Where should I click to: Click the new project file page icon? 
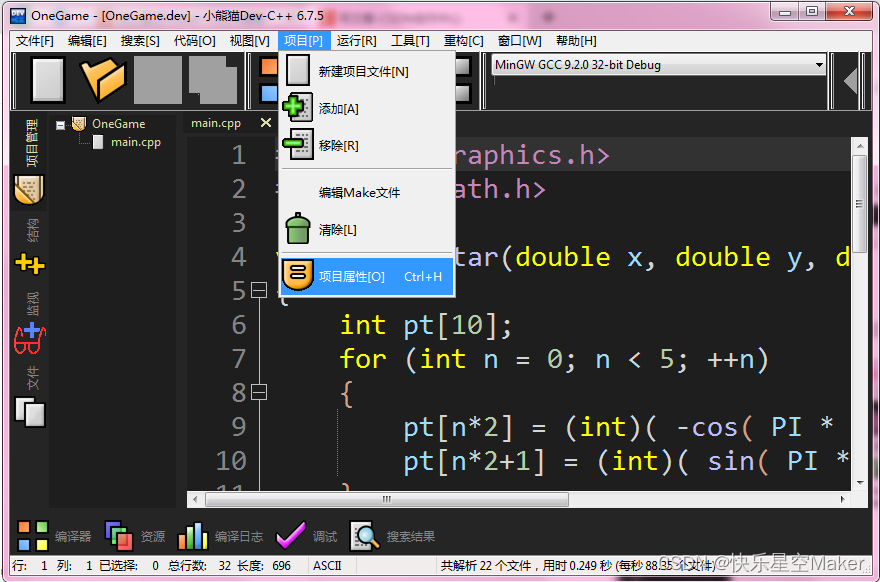pyautogui.click(x=297, y=71)
